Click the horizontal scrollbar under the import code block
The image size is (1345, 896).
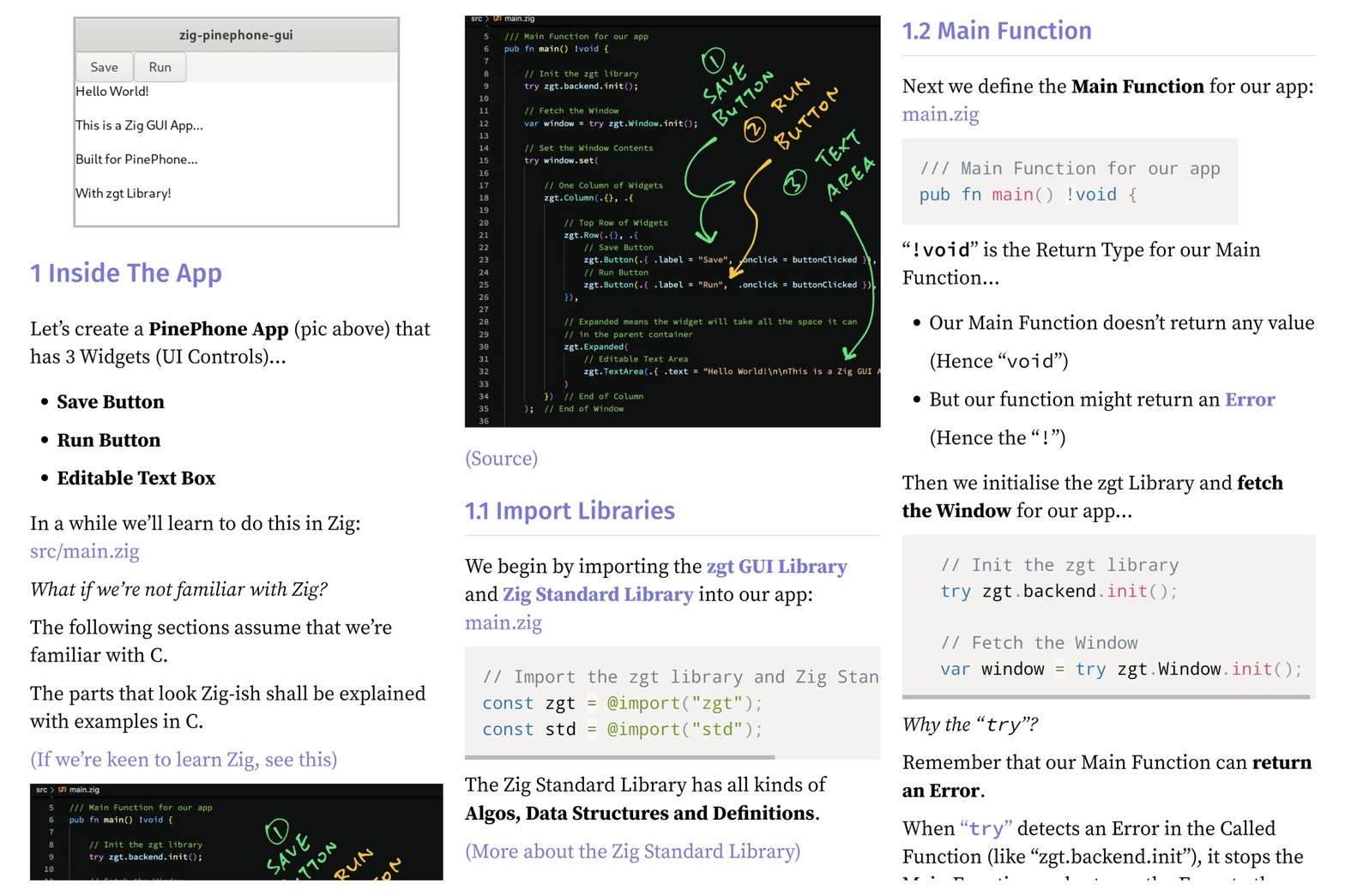(619, 758)
